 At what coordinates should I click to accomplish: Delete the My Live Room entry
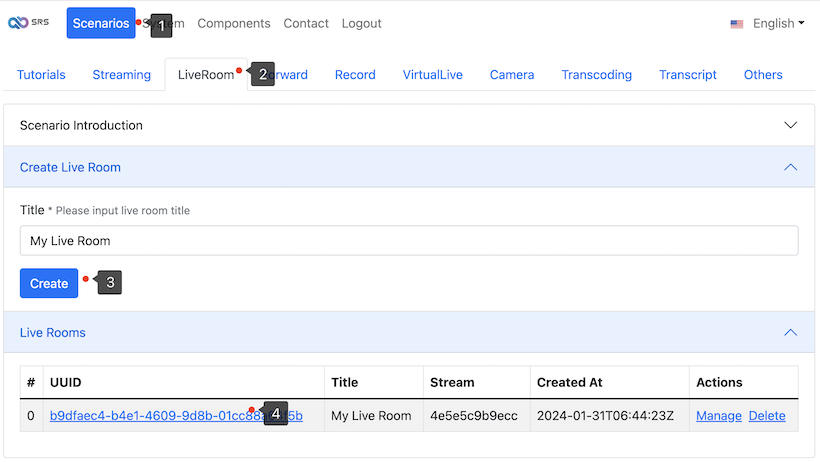(x=767, y=416)
